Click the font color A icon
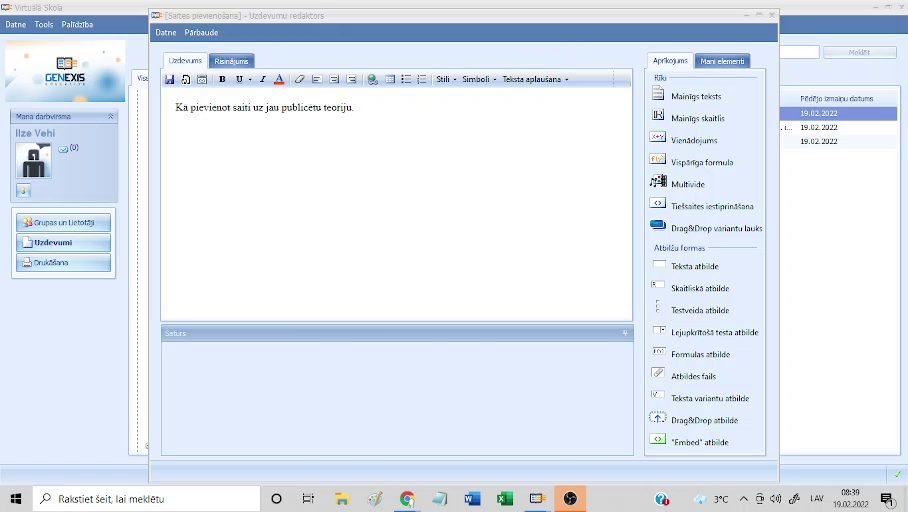This screenshot has height=512, width=908. coord(279,79)
